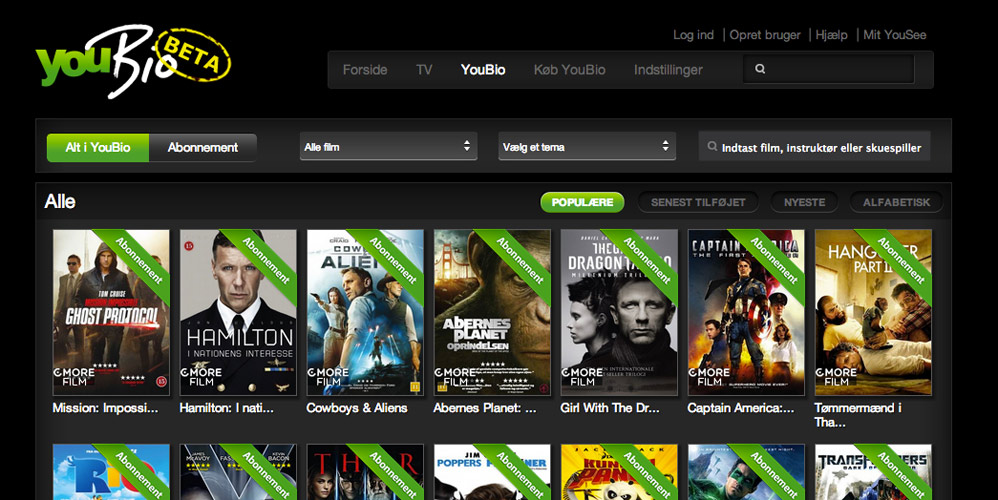Open the Poppers Pingviner poster
The height and width of the screenshot is (500, 998).
click(492, 472)
